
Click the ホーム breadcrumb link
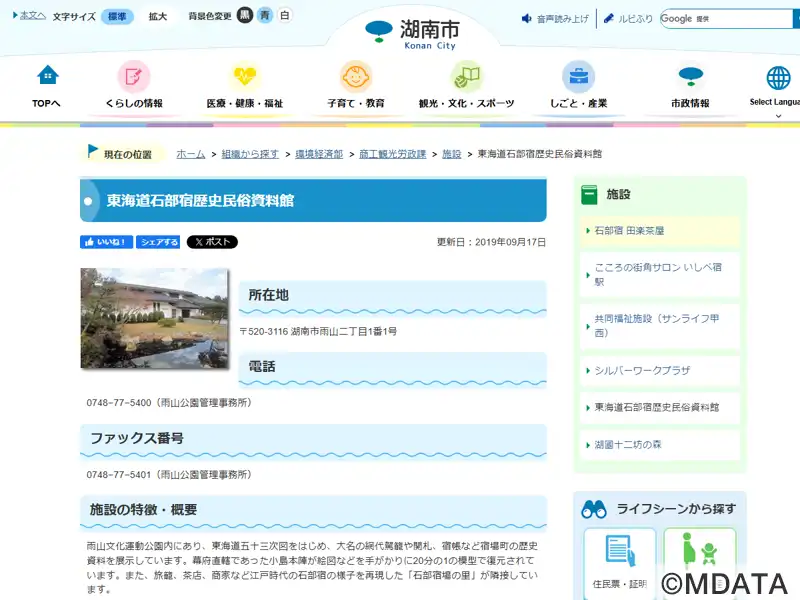coord(190,154)
